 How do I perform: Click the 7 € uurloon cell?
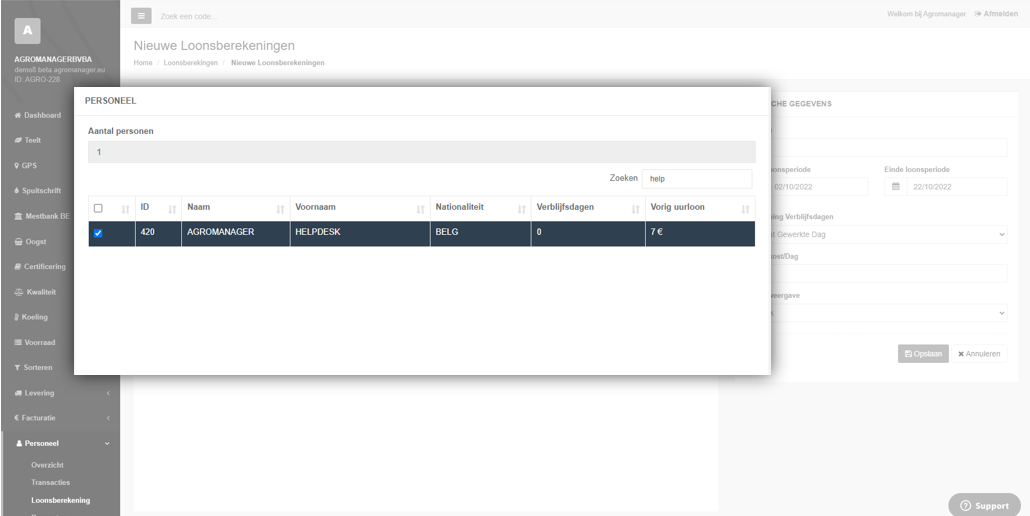[x=700, y=232]
